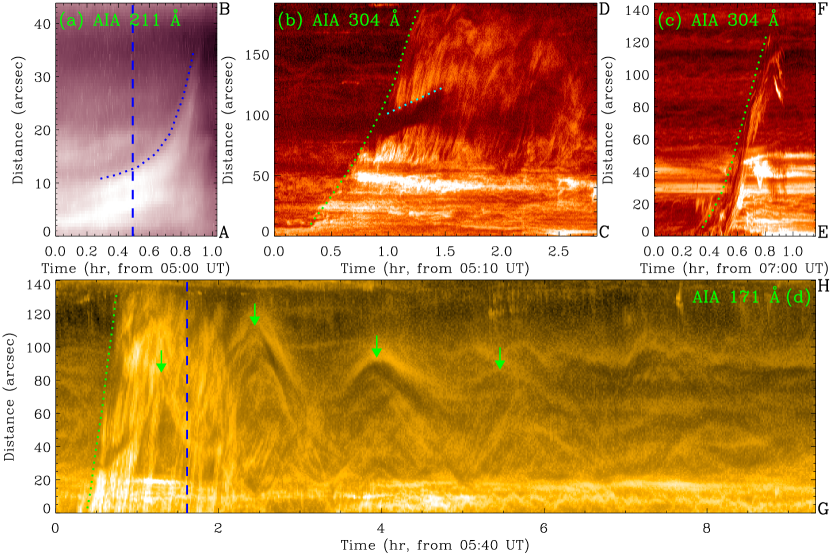Click corner letter "D" beside panel (b)

(x=604, y=10)
